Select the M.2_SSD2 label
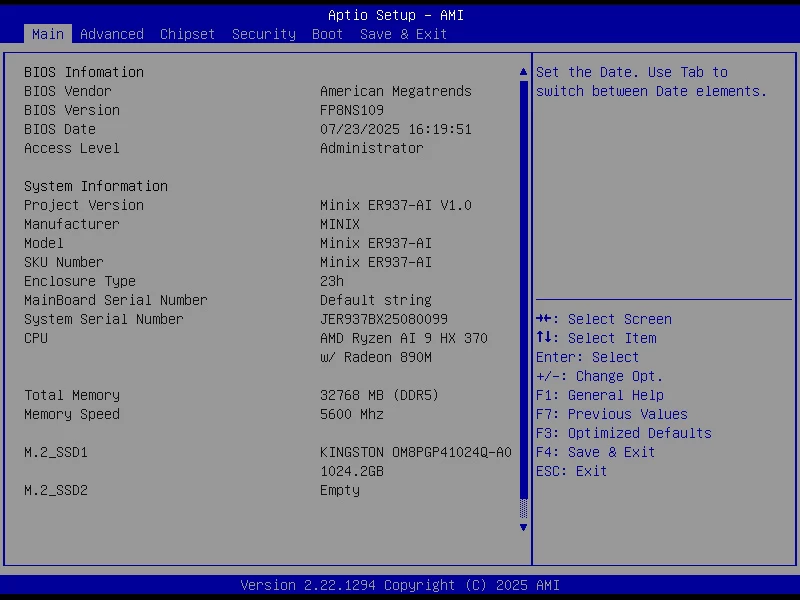The height and width of the screenshot is (600, 800). point(56,490)
